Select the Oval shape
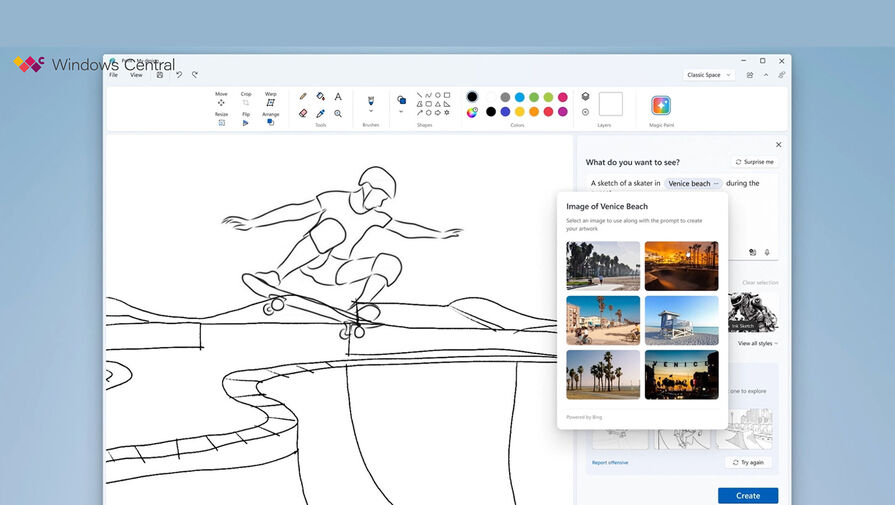This screenshot has width=895, height=505. (x=438, y=95)
